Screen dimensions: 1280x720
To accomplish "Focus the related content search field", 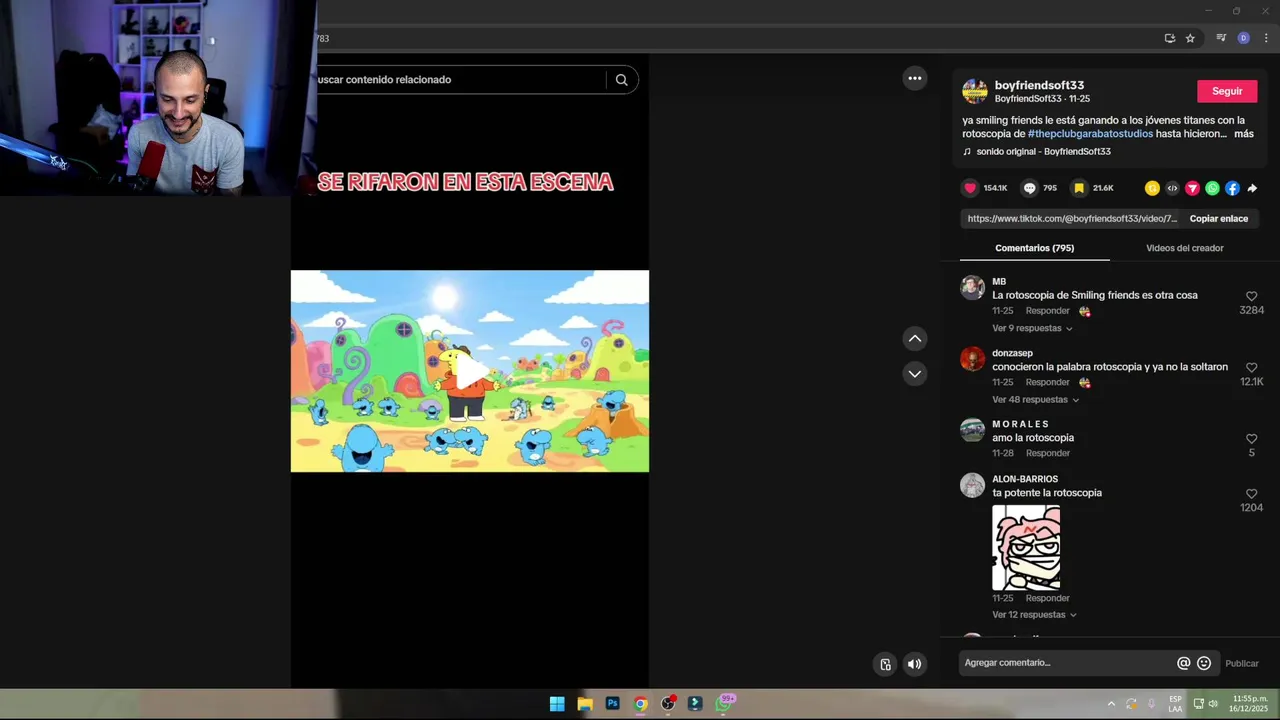I will point(460,80).
